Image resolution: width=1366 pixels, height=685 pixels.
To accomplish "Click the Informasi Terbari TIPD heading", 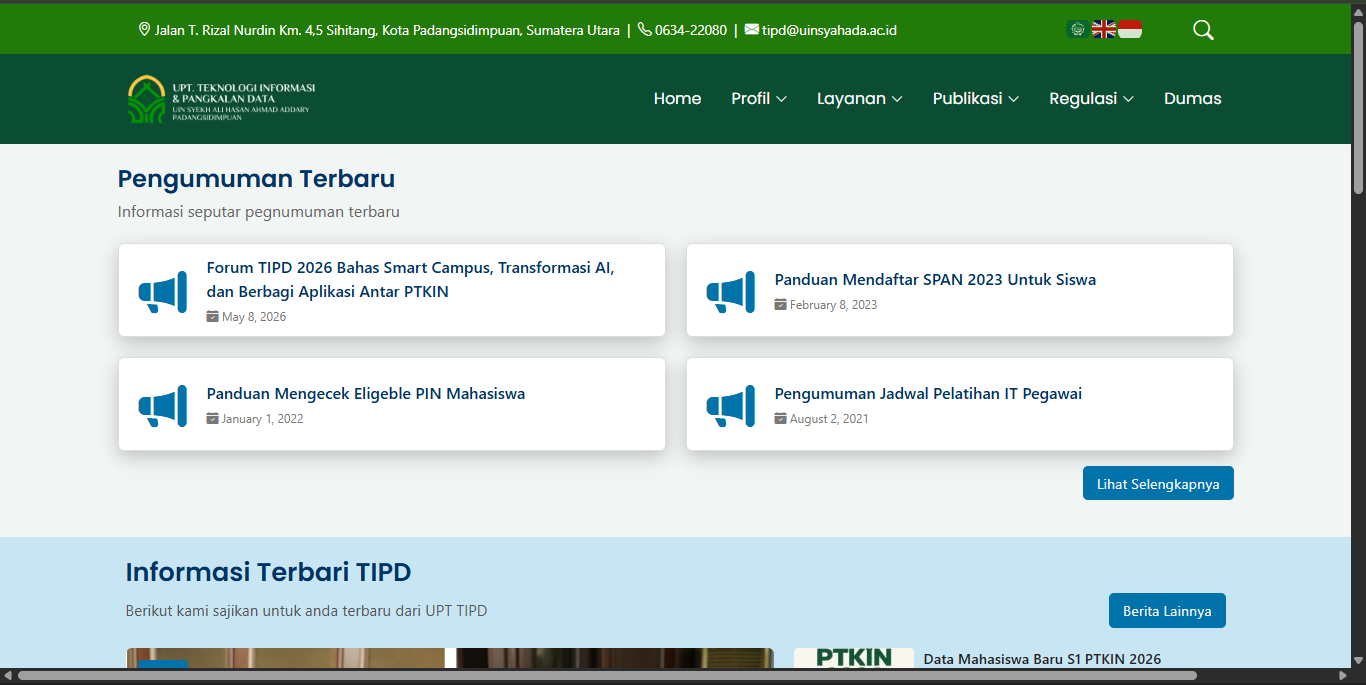I will (268, 572).
